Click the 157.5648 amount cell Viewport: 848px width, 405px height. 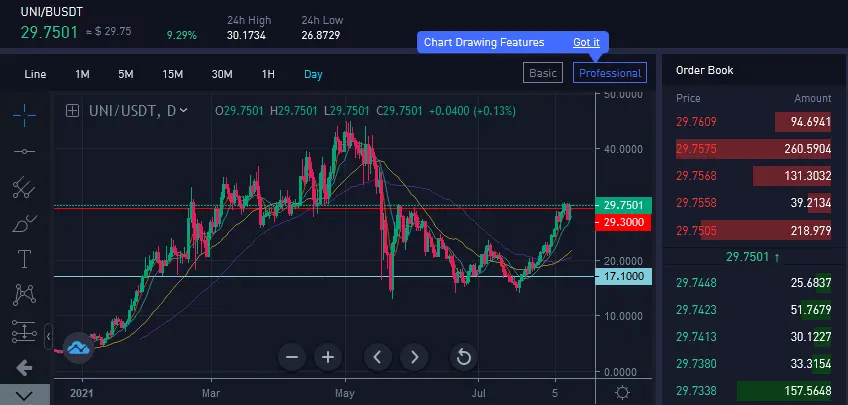coord(807,390)
